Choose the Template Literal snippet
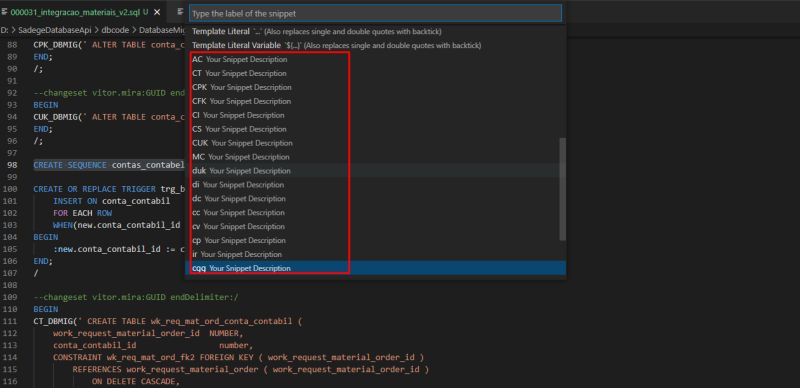The width and height of the screenshot is (800, 388). [x=376, y=32]
